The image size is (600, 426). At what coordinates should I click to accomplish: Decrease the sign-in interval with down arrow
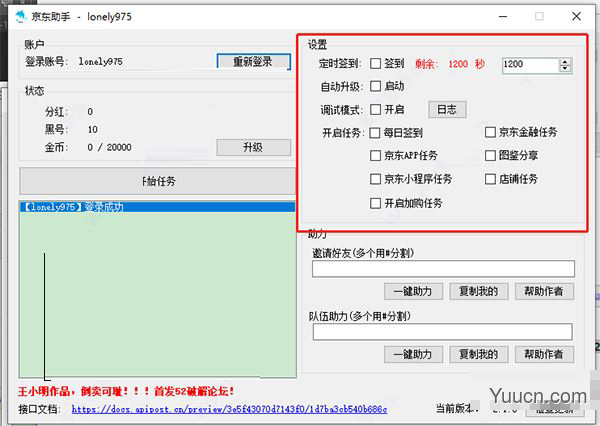565,69
